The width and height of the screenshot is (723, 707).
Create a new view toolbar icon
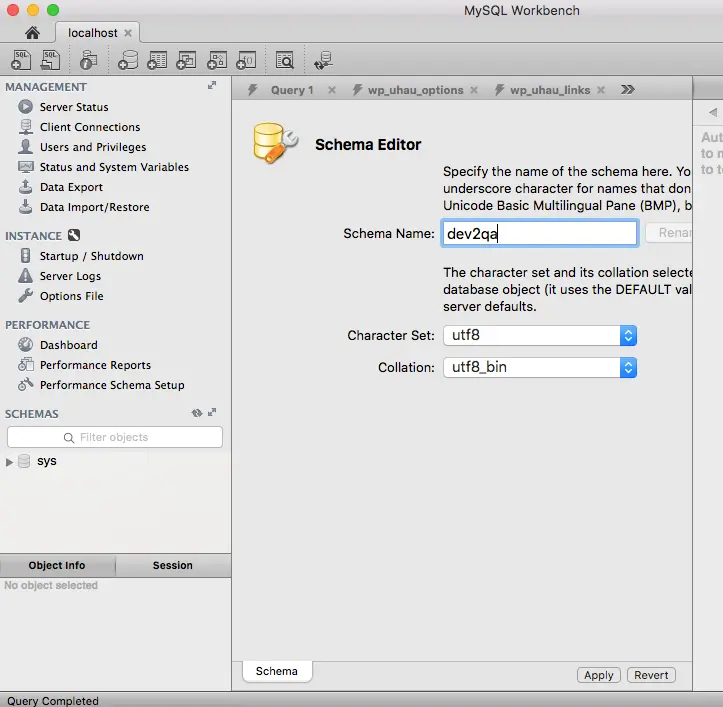pos(187,60)
